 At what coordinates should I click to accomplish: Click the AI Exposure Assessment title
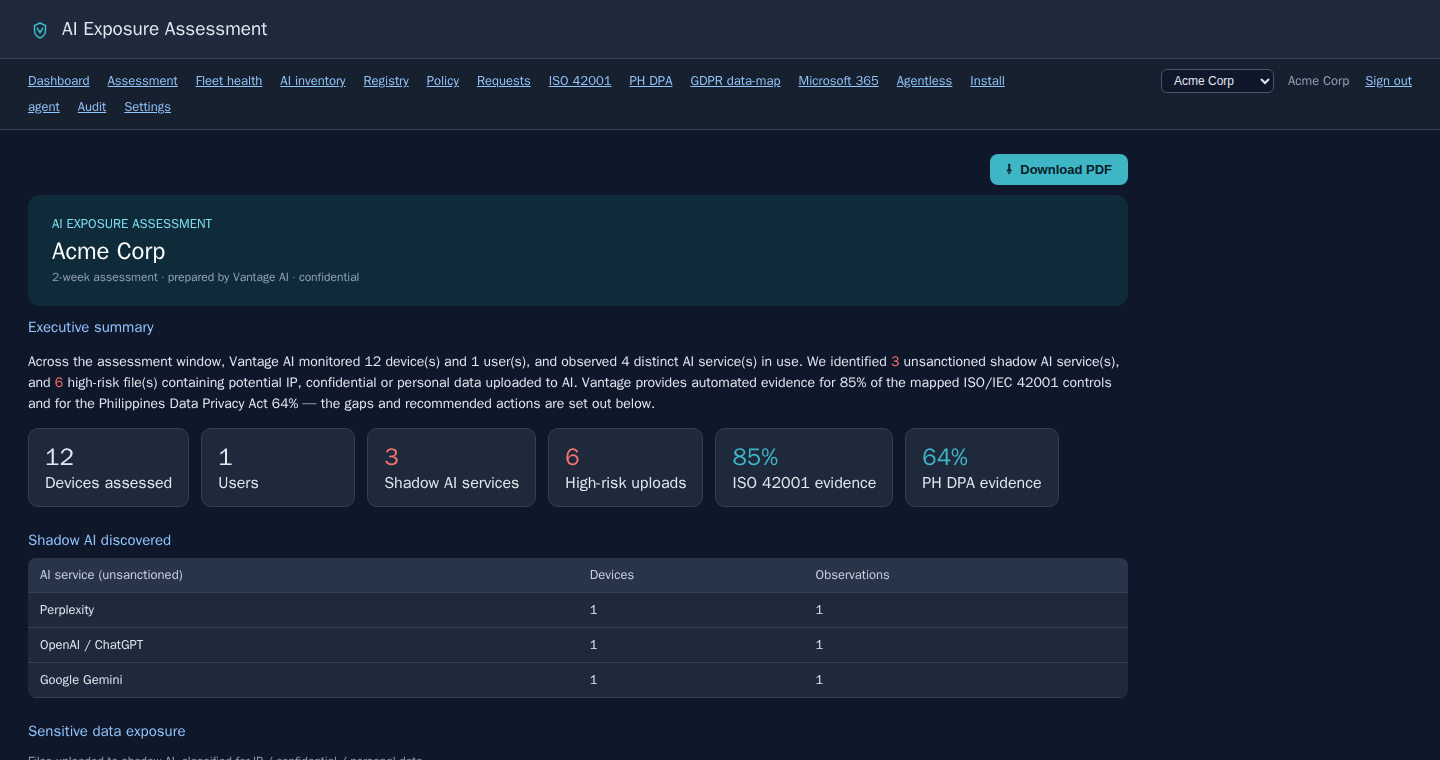[x=165, y=29]
